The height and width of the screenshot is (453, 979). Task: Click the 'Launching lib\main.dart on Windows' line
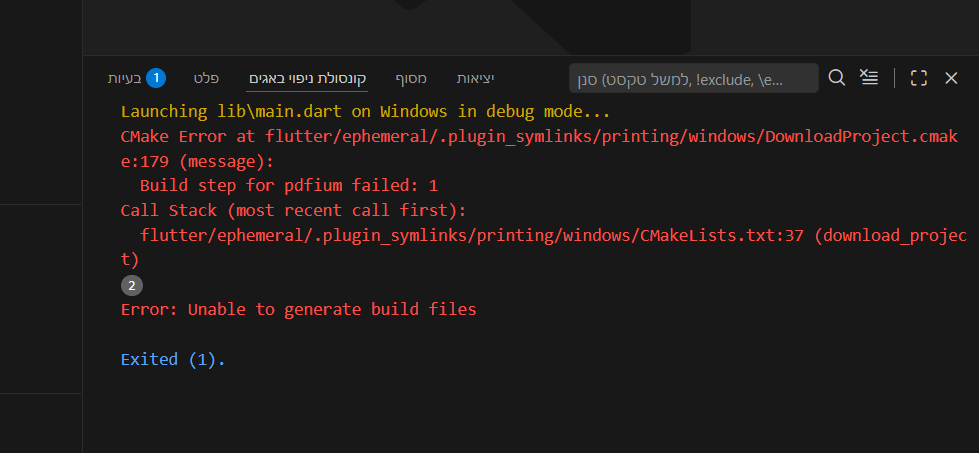coord(365,112)
